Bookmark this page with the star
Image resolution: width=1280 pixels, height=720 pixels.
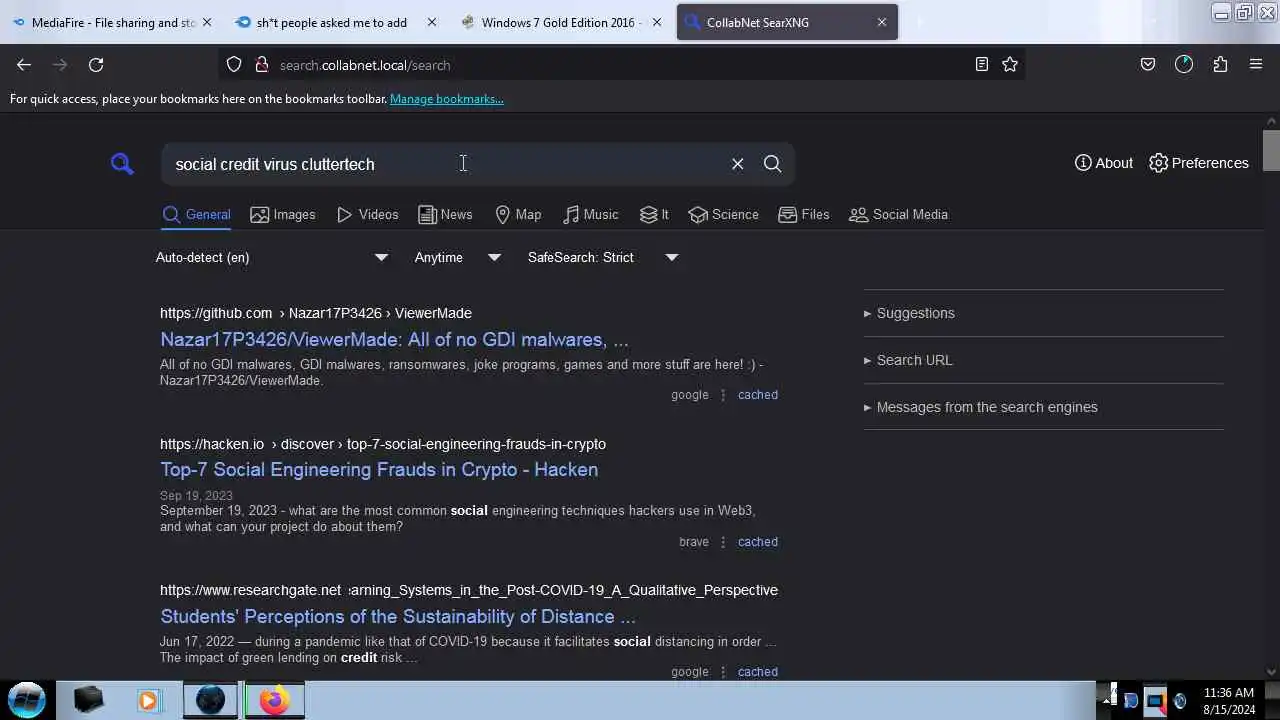pos(1010,65)
